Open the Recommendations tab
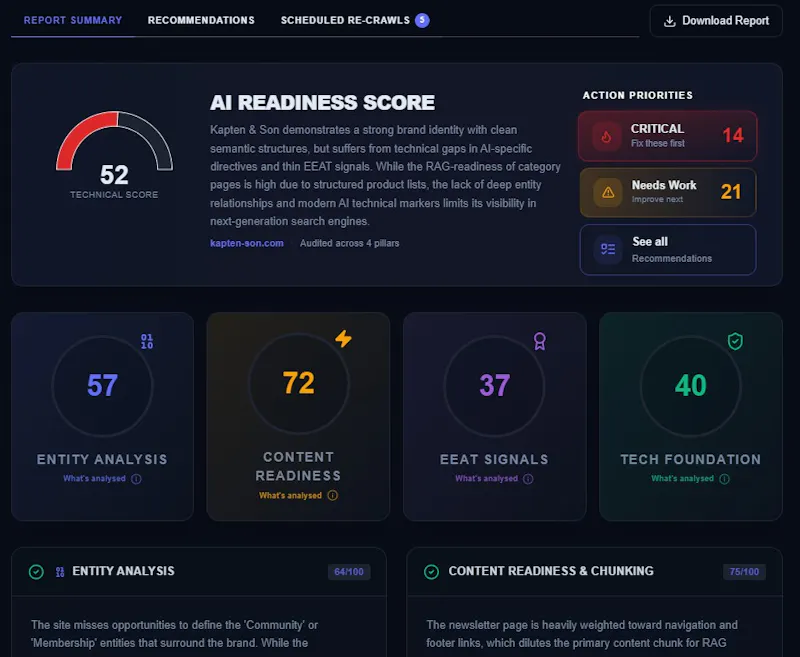The height and width of the screenshot is (657, 800). (201, 20)
